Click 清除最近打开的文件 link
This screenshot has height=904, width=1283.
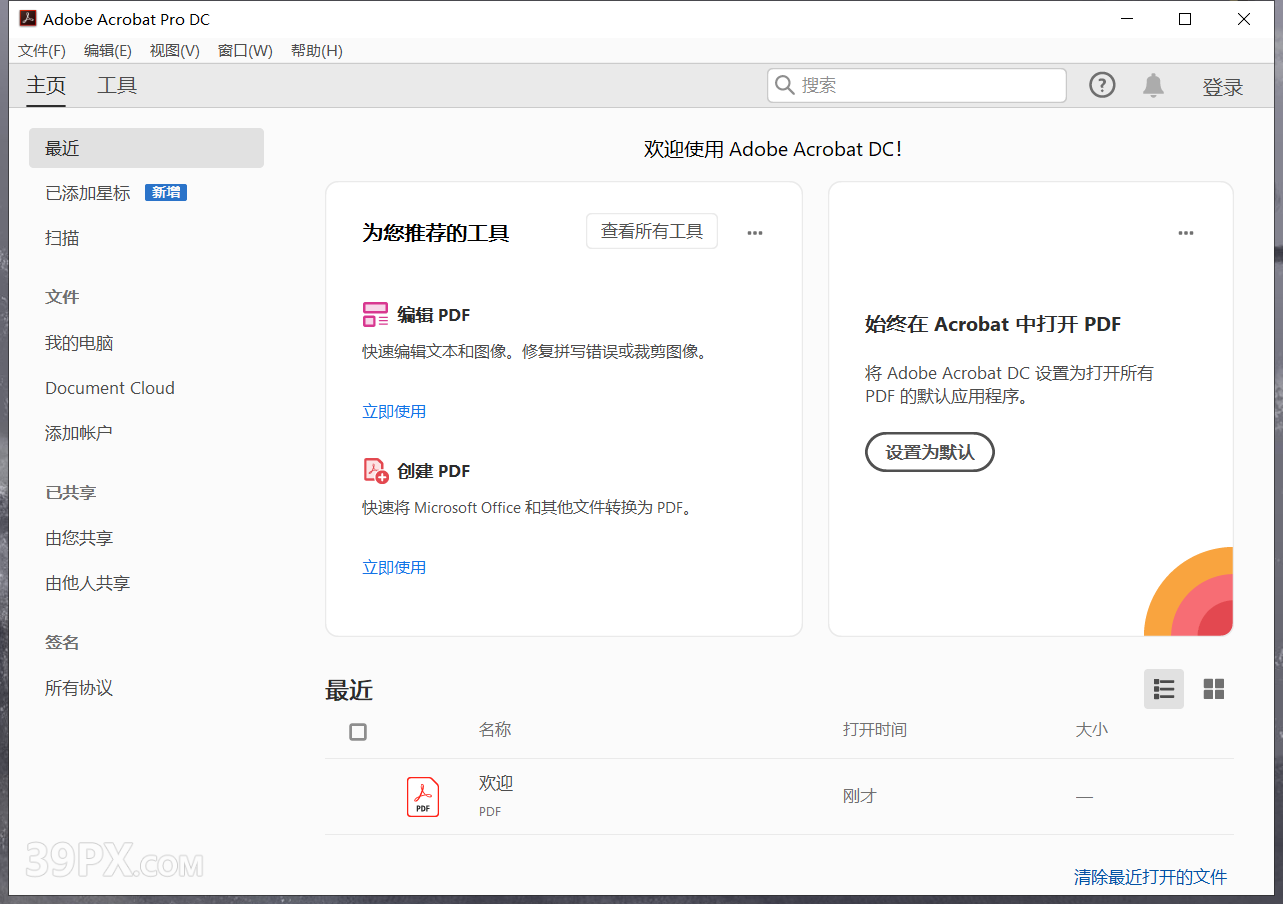pos(1150,877)
